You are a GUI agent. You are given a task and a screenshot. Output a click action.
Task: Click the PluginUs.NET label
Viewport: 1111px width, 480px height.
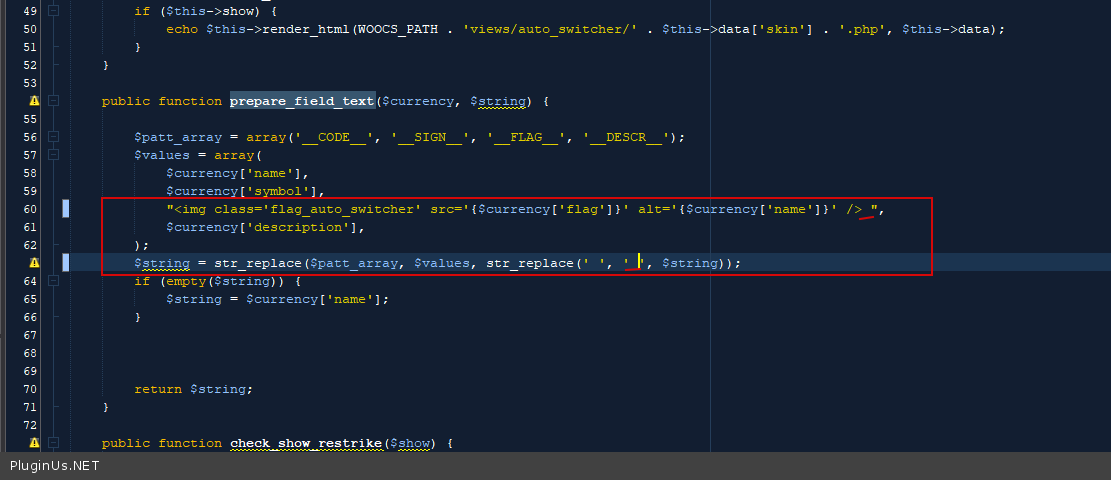[x=55, y=466]
